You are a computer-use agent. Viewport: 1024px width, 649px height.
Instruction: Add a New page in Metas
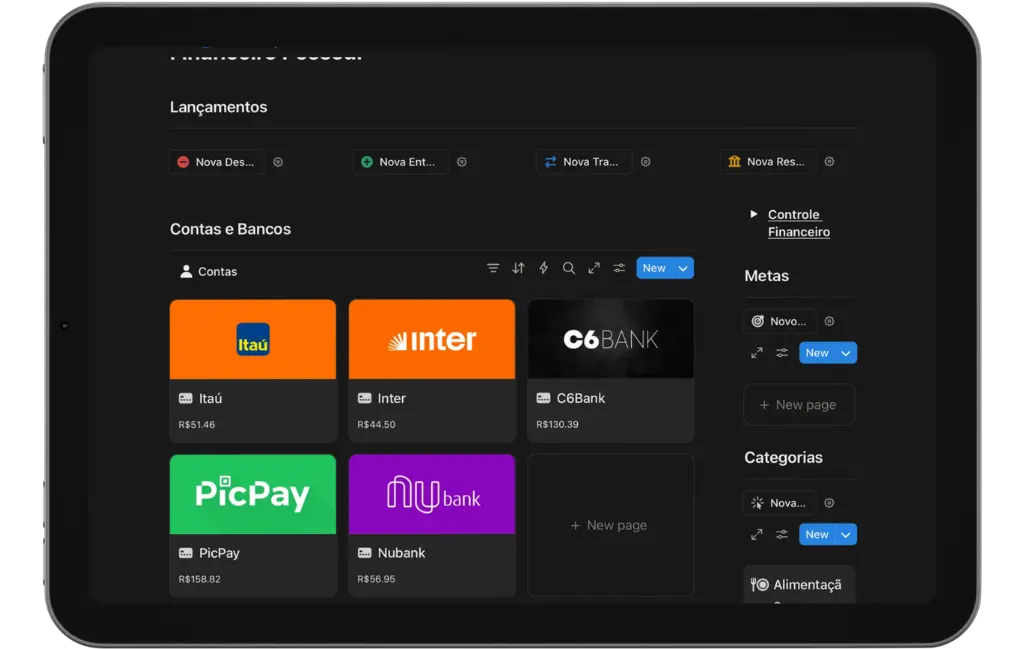799,405
